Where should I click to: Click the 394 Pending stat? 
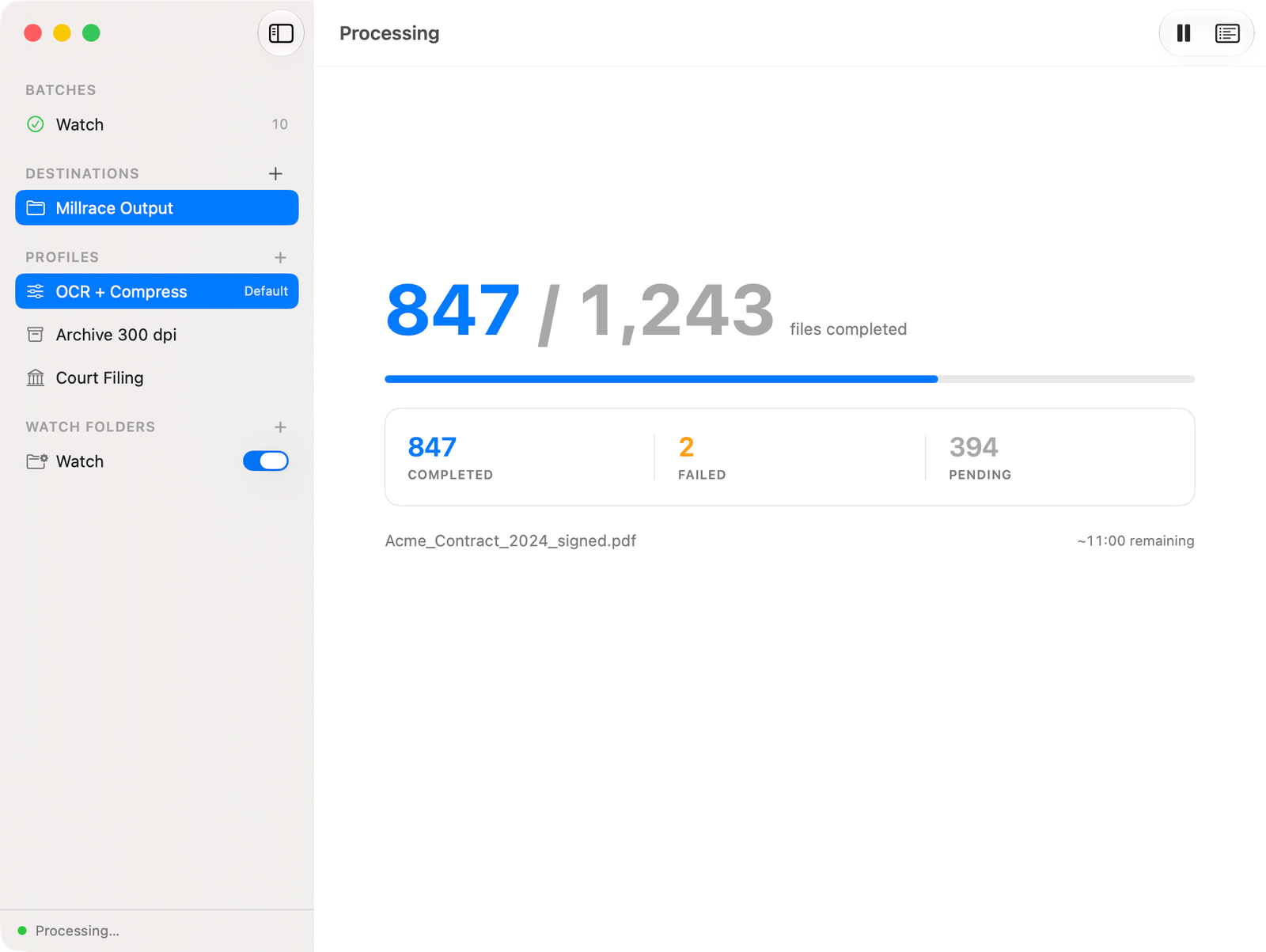coord(980,457)
